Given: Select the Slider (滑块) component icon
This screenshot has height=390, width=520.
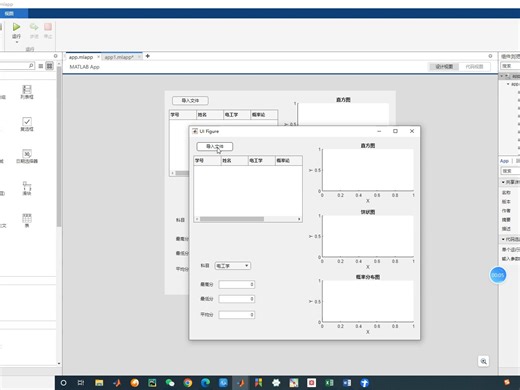Looking at the screenshot, I should (27, 186).
